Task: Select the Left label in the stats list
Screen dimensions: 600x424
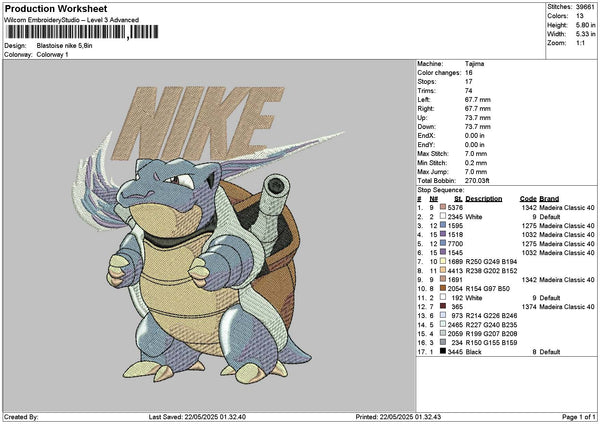Action: click(423, 99)
